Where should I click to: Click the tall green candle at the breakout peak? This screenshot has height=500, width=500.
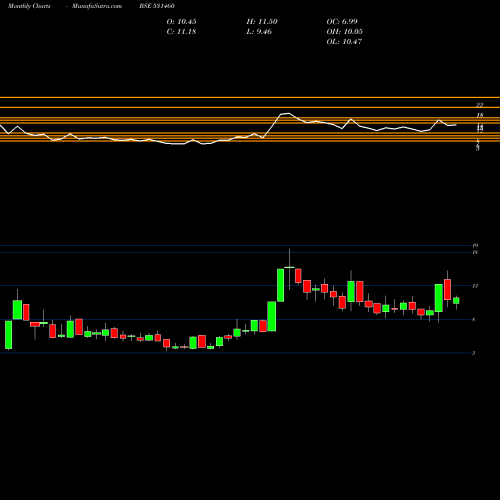[281, 285]
